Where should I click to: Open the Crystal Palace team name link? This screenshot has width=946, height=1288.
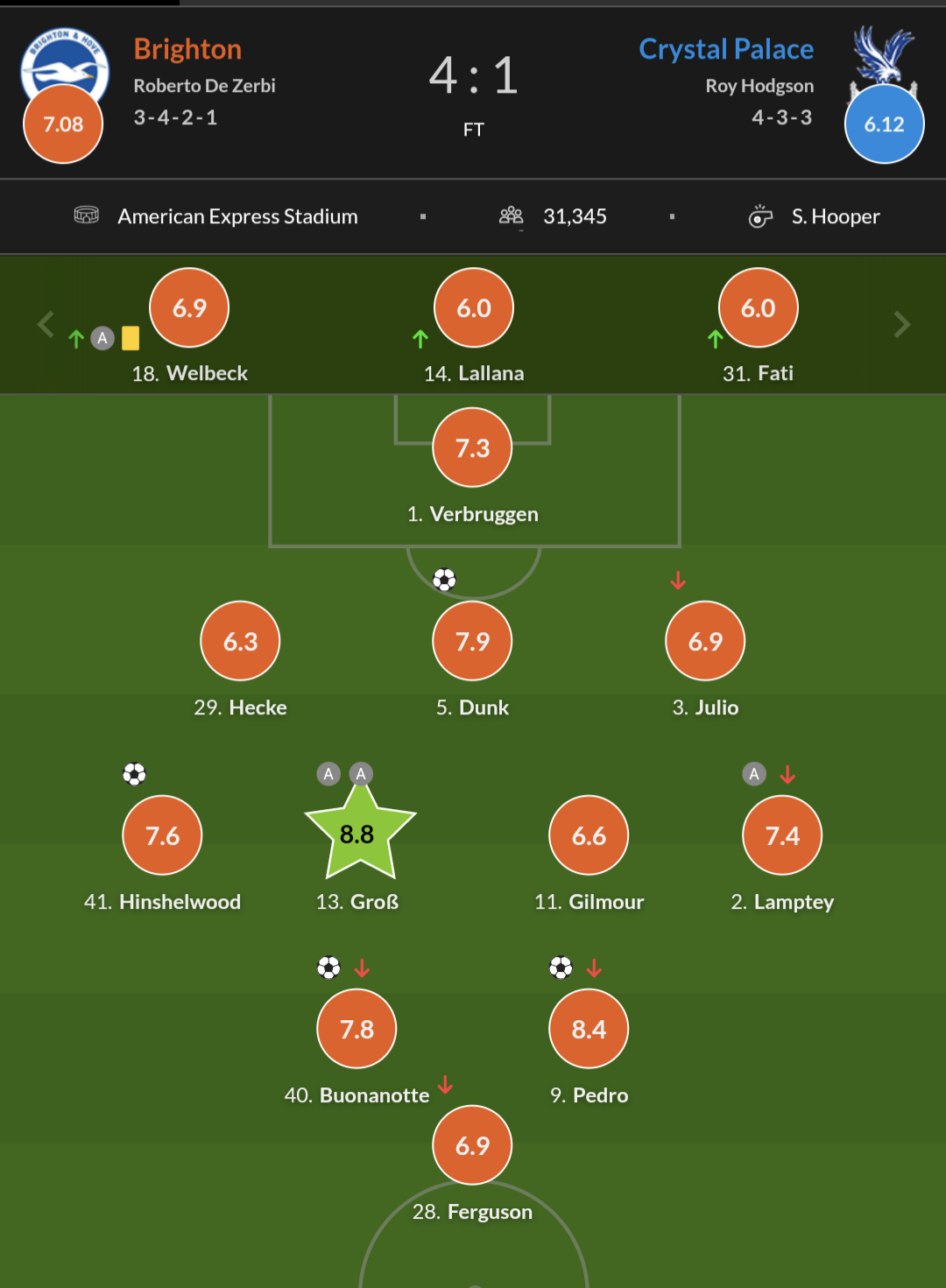[x=726, y=49]
